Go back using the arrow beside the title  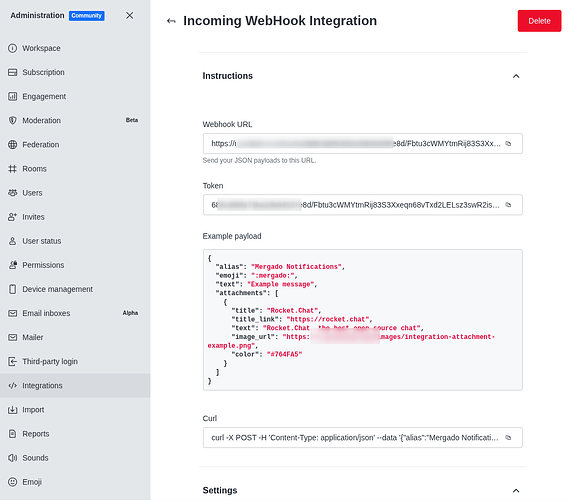(x=171, y=21)
